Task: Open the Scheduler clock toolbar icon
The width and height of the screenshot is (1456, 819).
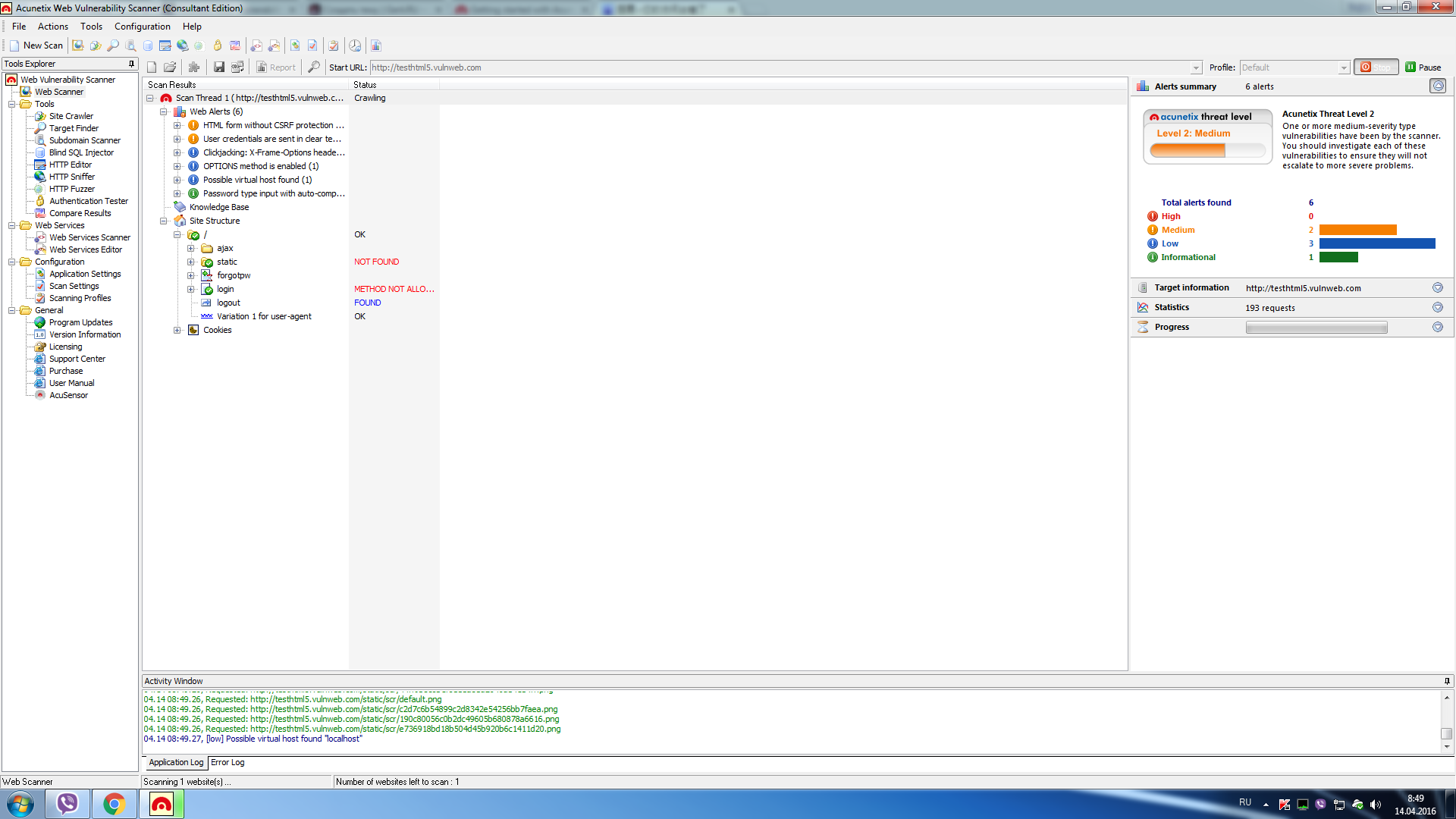Action: point(355,45)
